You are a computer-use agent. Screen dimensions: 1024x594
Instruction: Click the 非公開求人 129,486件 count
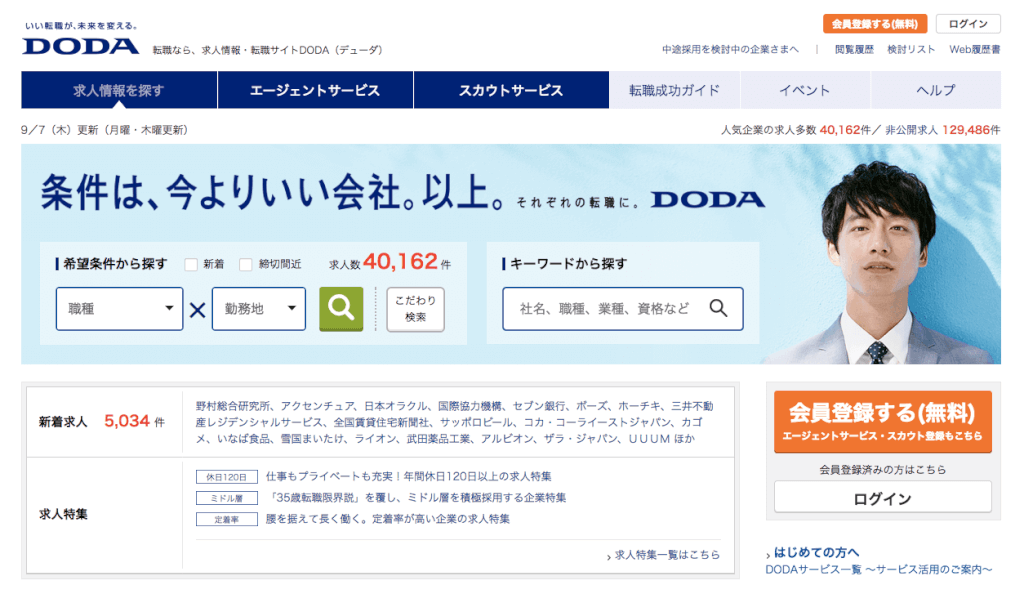click(x=942, y=130)
